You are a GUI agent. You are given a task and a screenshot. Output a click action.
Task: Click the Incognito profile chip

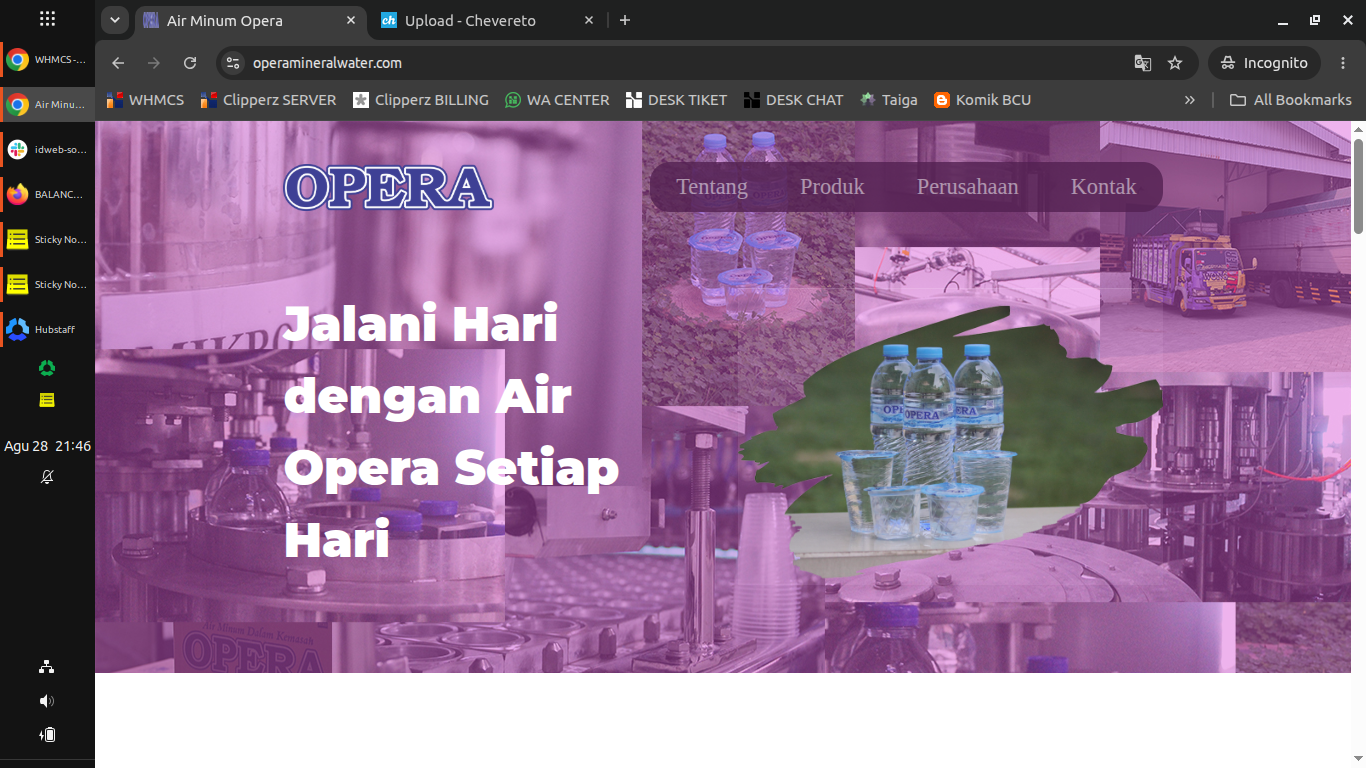tap(1265, 63)
